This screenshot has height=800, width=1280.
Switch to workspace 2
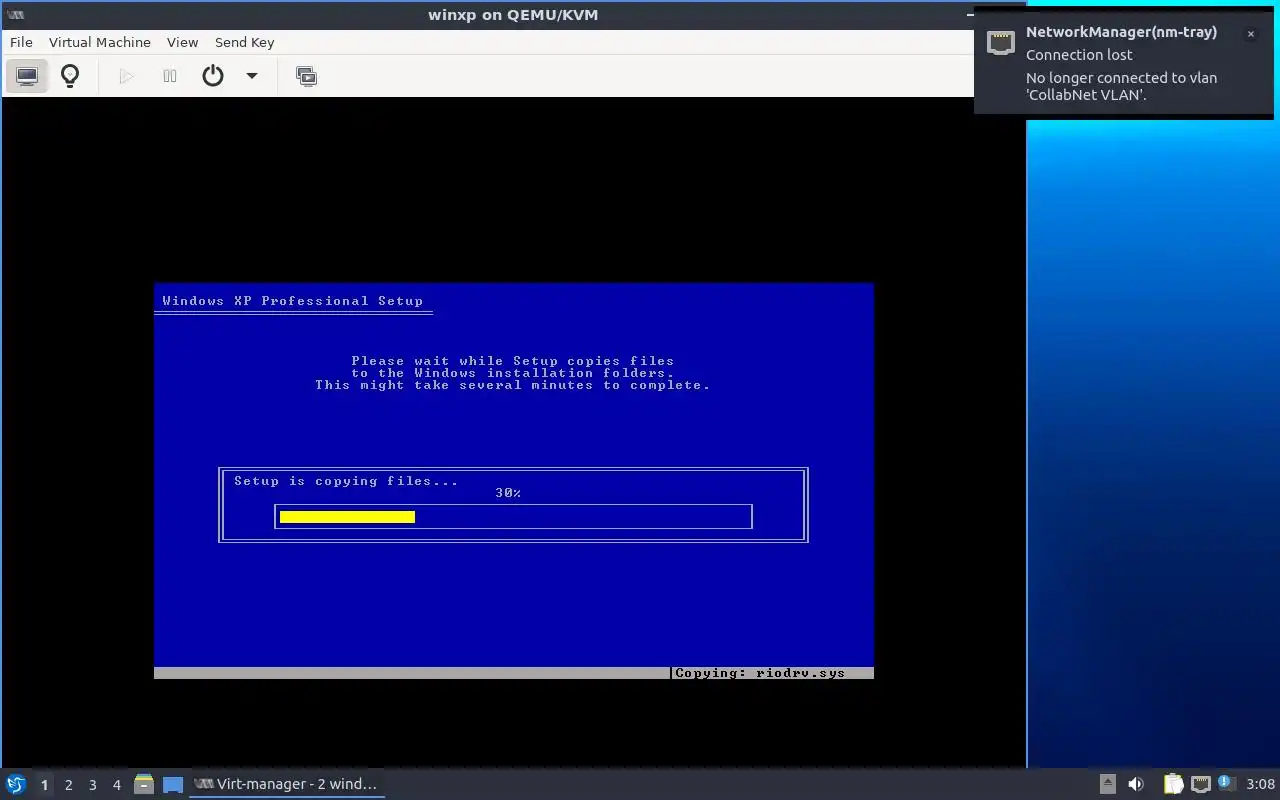click(x=68, y=785)
